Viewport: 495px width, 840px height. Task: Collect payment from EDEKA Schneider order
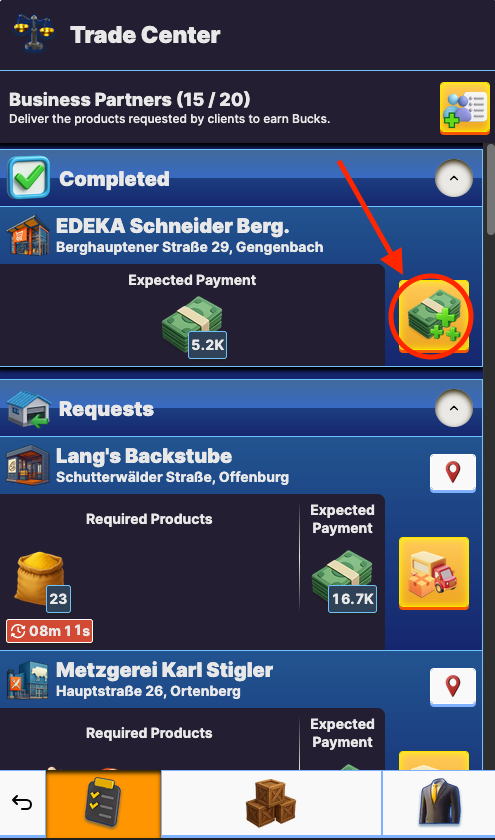pos(433,316)
